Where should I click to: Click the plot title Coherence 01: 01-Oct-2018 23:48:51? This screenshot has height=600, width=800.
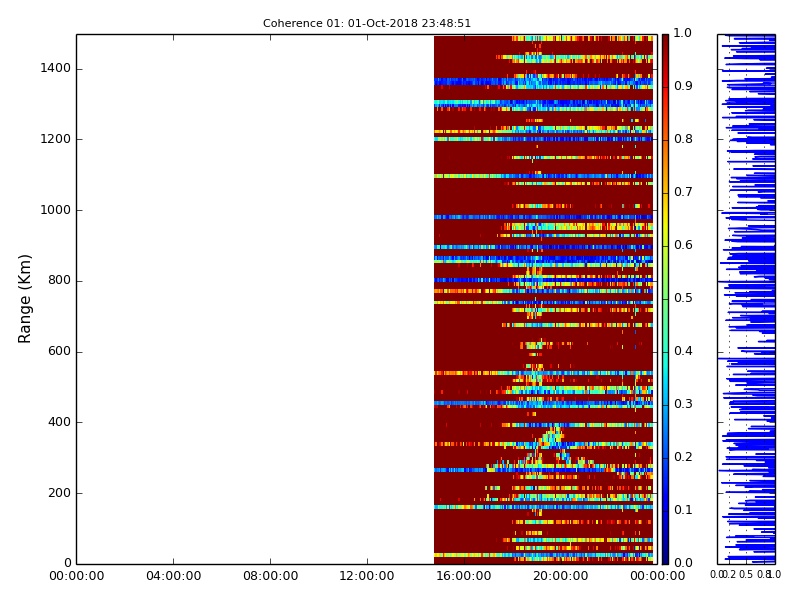[367, 23]
